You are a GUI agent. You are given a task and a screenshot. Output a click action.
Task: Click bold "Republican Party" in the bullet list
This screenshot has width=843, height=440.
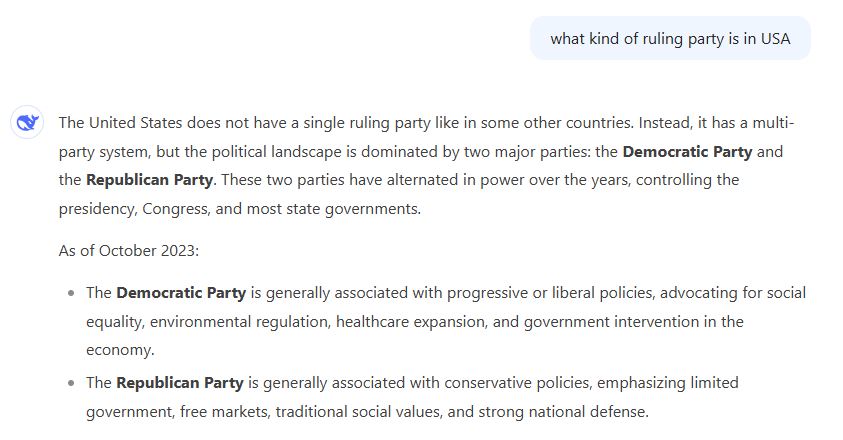[x=180, y=383]
